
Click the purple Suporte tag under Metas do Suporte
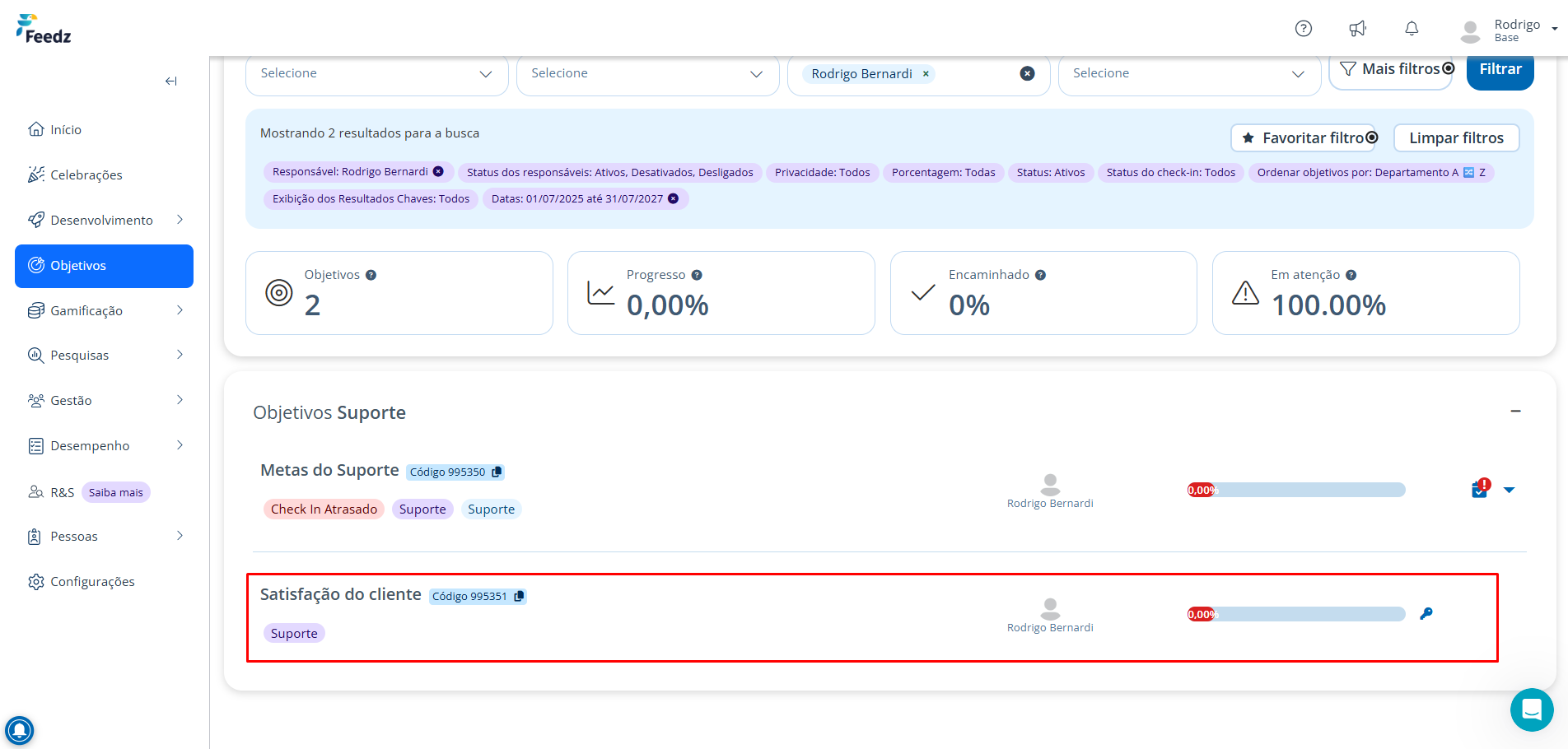422,509
